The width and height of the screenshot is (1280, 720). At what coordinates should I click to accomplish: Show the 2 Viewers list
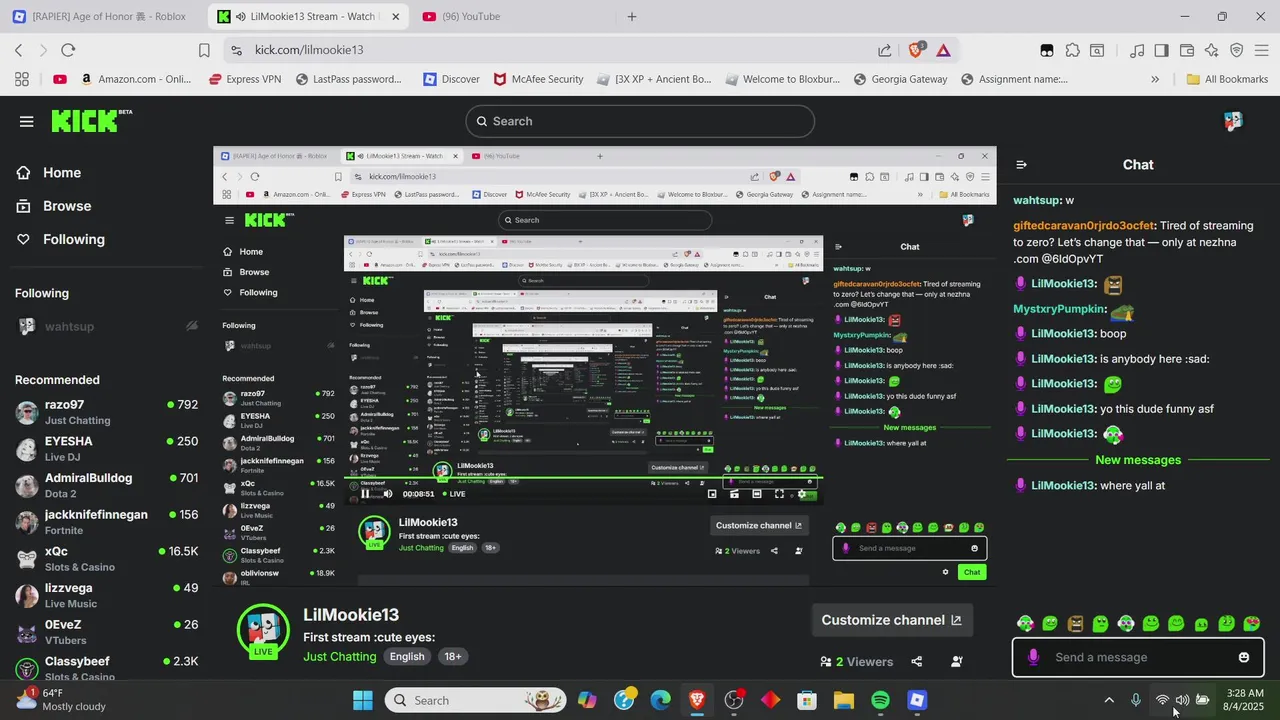[856, 661]
